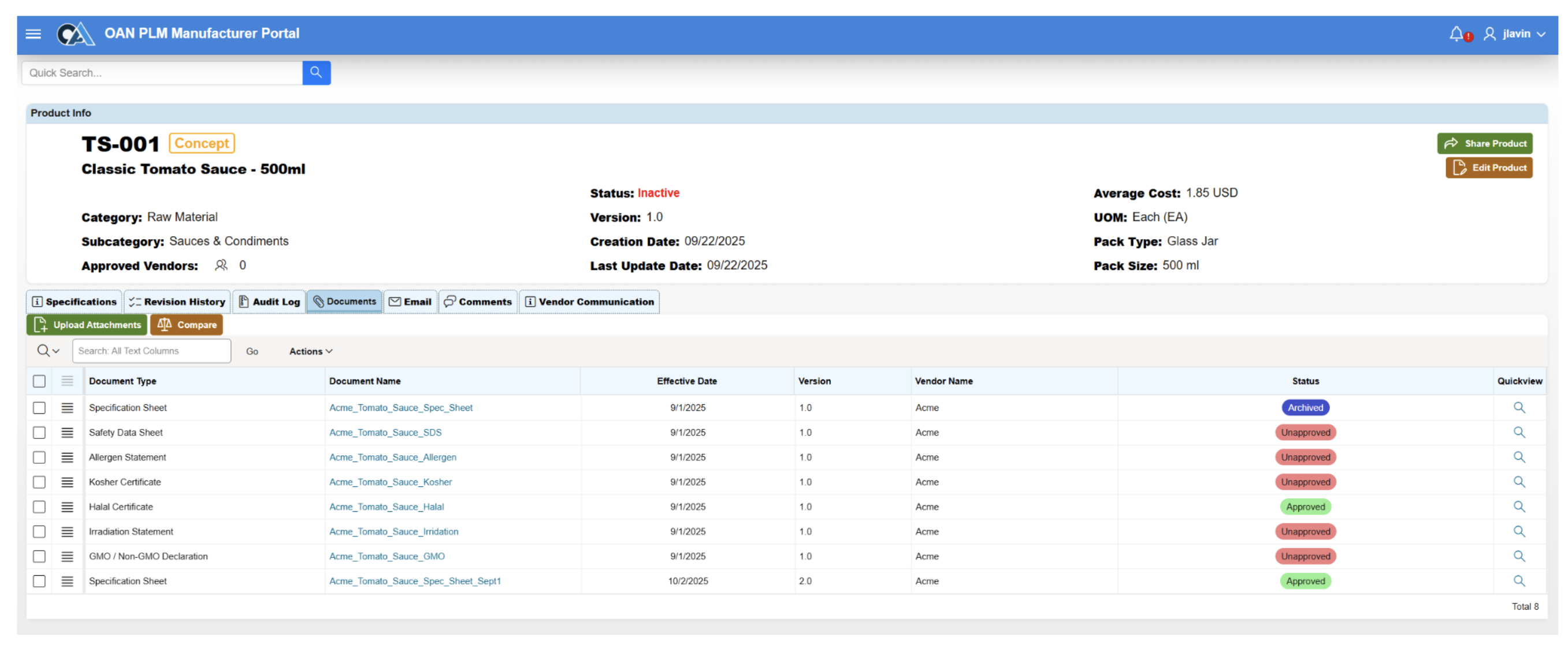Select the Irradiation Statement row checkbox
The height and width of the screenshot is (655, 1568).
(x=39, y=531)
